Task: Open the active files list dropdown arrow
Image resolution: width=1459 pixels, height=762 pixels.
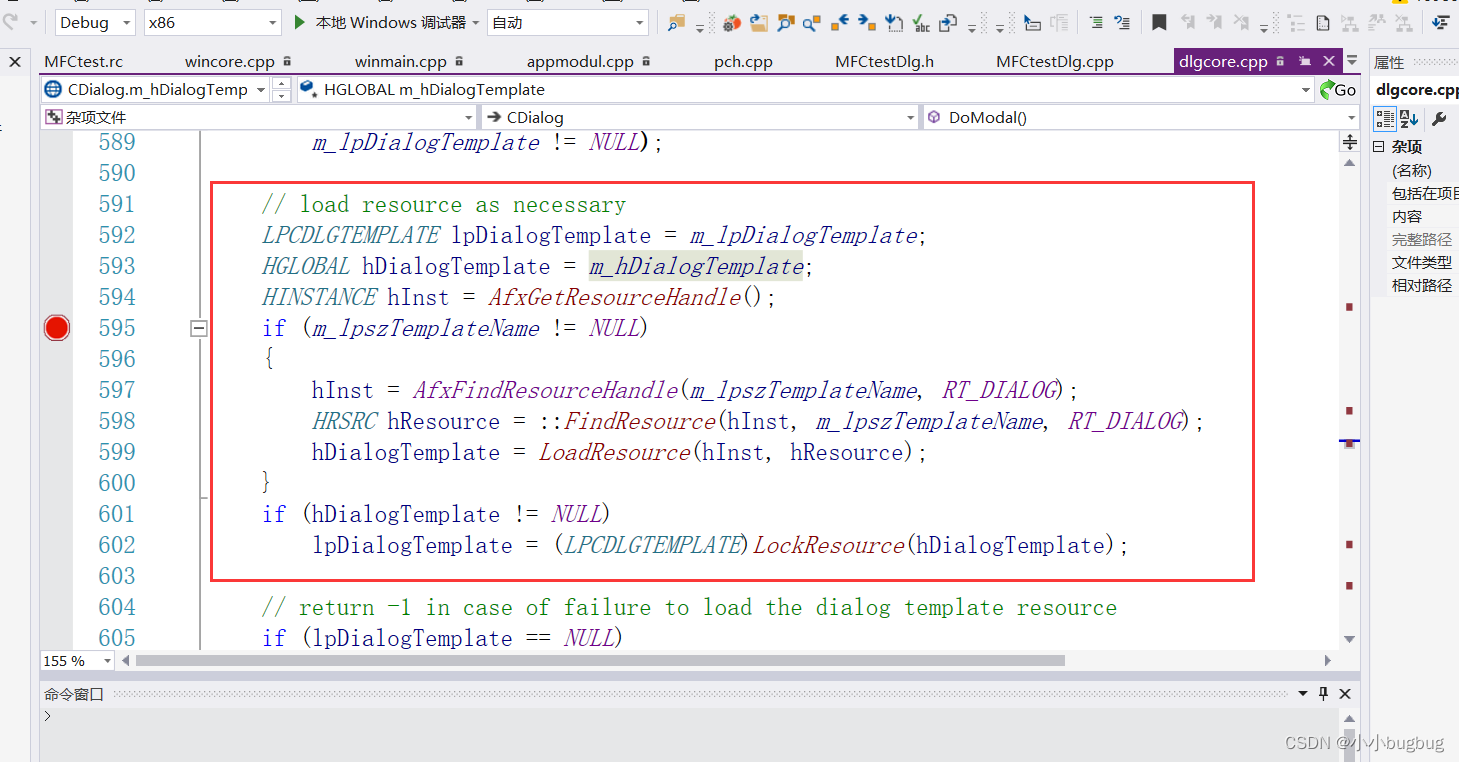Action: (x=1352, y=60)
